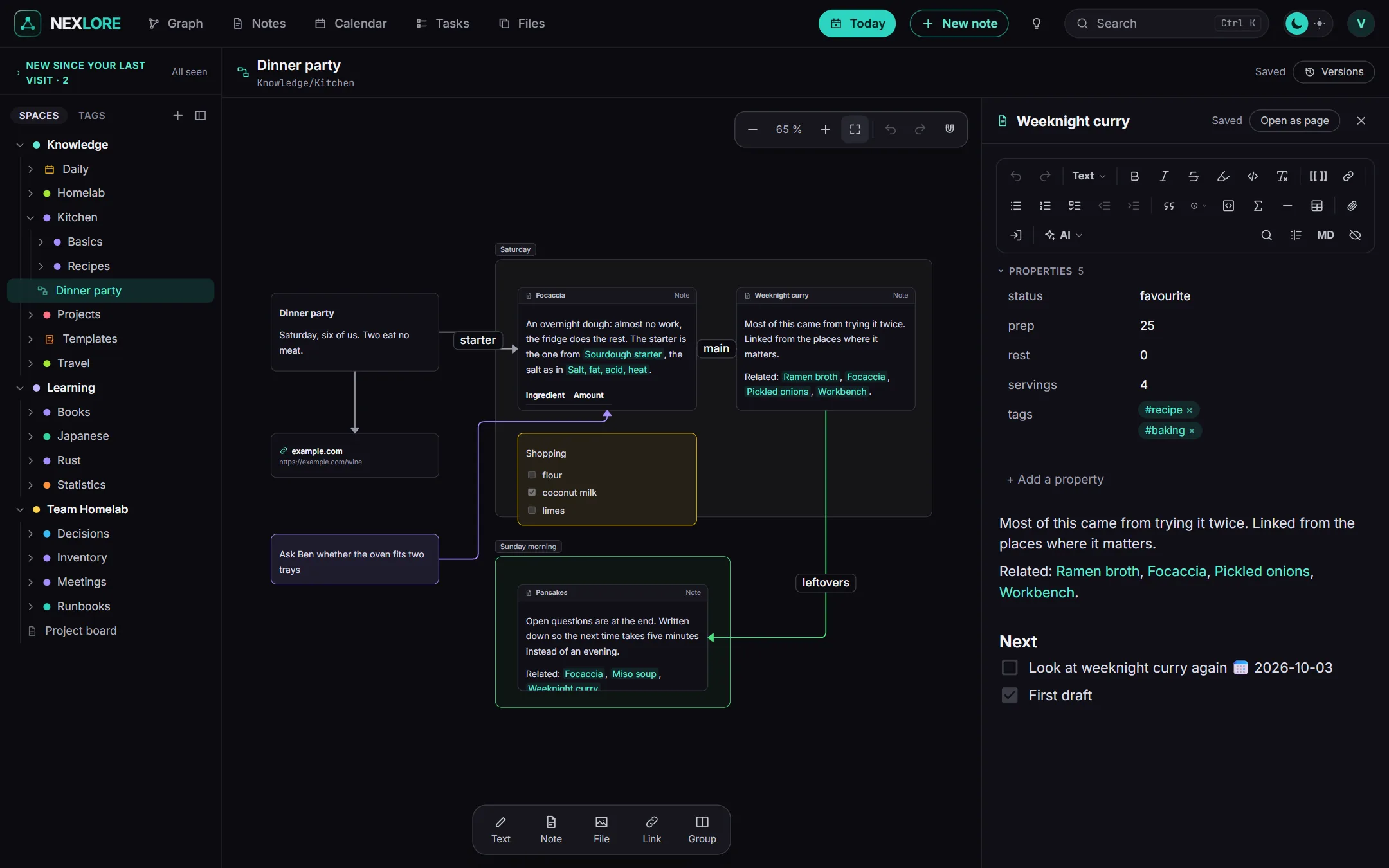Check the flour item in Shopping
This screenshot has width=1389, height=868.
[532, 475]
